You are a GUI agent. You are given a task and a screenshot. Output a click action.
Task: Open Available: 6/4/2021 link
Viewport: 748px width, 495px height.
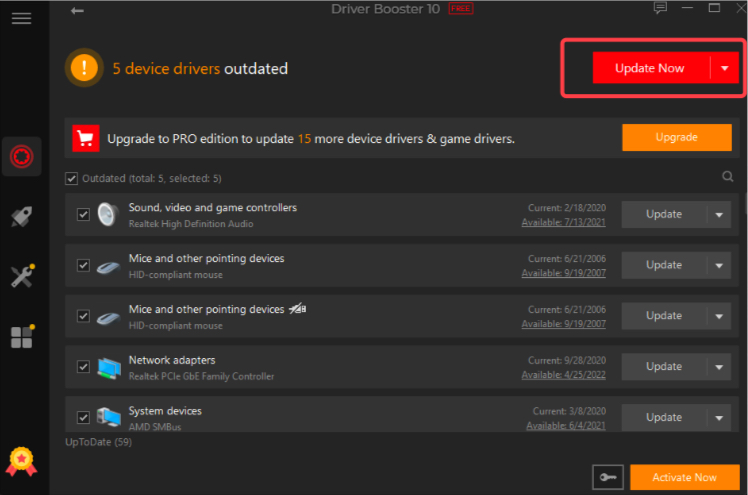click(566, 425)
